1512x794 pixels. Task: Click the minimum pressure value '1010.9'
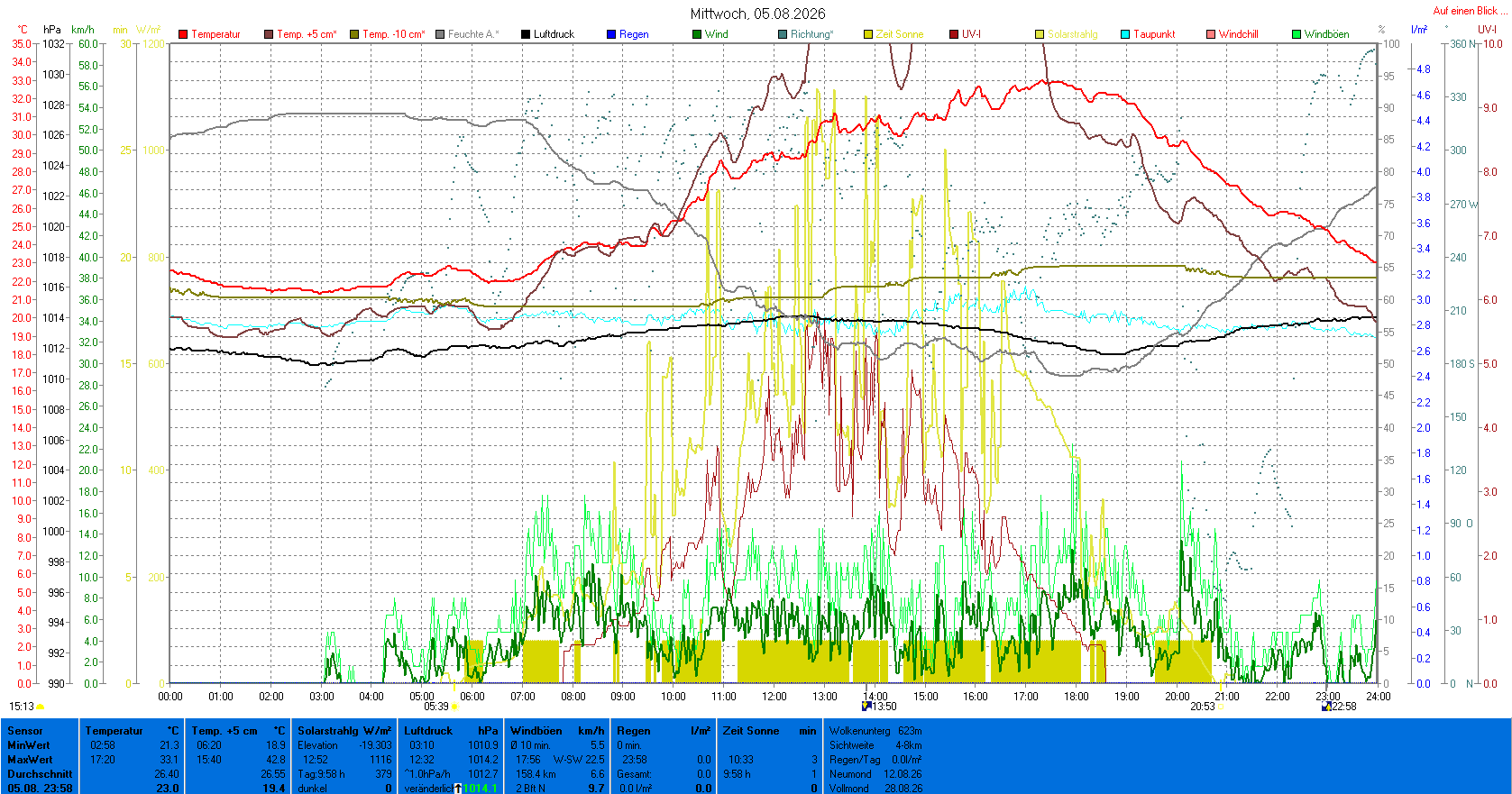coord(483,745)
